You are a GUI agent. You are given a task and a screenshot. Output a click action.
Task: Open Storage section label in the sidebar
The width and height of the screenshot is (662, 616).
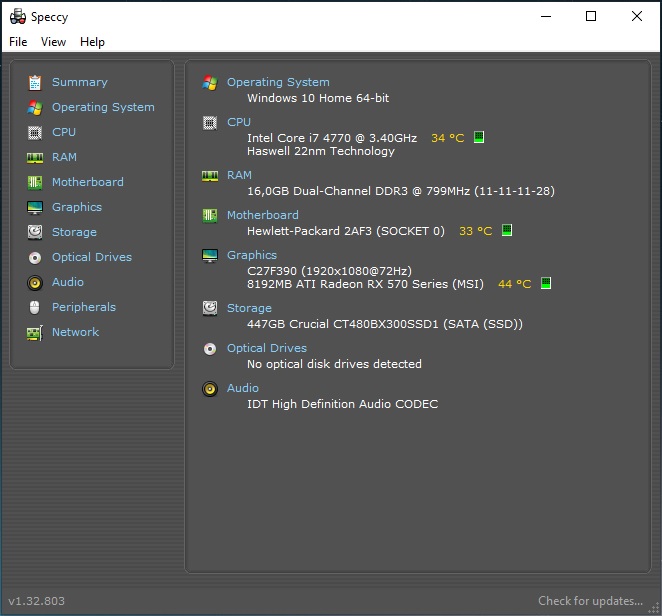(74, 232)
